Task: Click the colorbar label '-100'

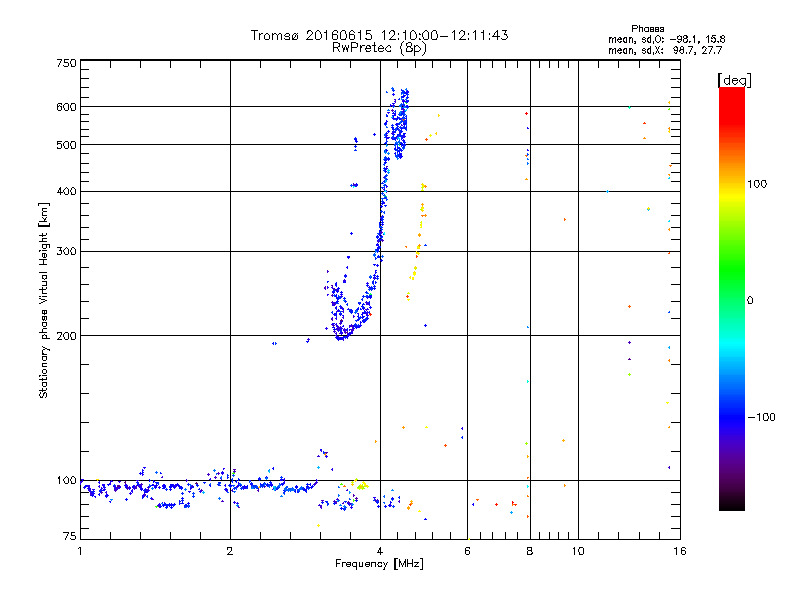Action: pos(761,417)
